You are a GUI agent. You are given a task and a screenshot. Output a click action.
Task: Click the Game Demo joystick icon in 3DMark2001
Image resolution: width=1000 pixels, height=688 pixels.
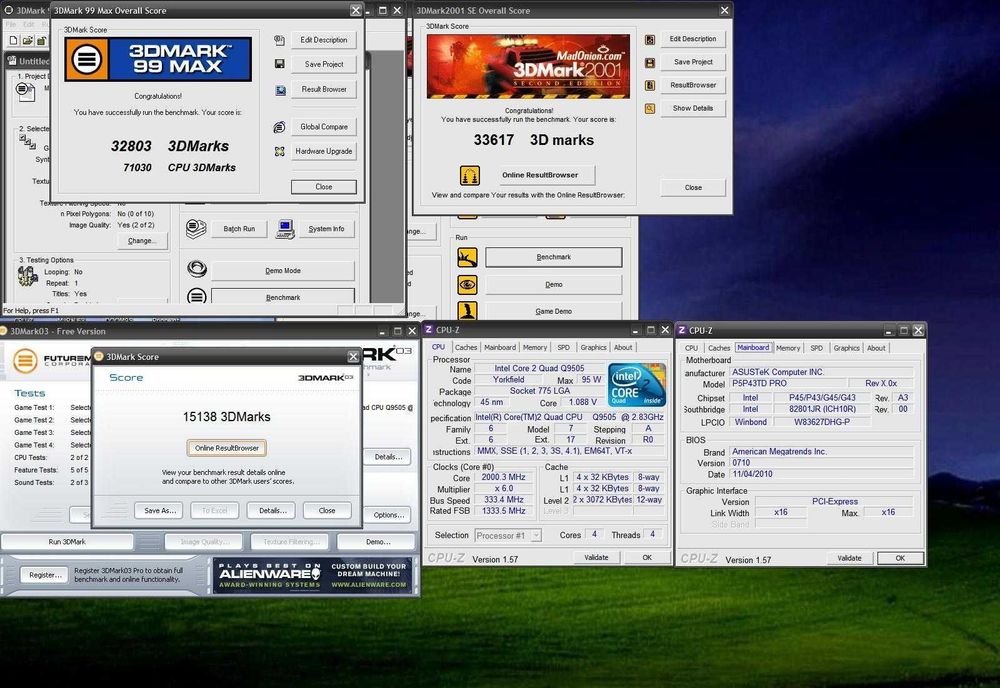[467, 311]
